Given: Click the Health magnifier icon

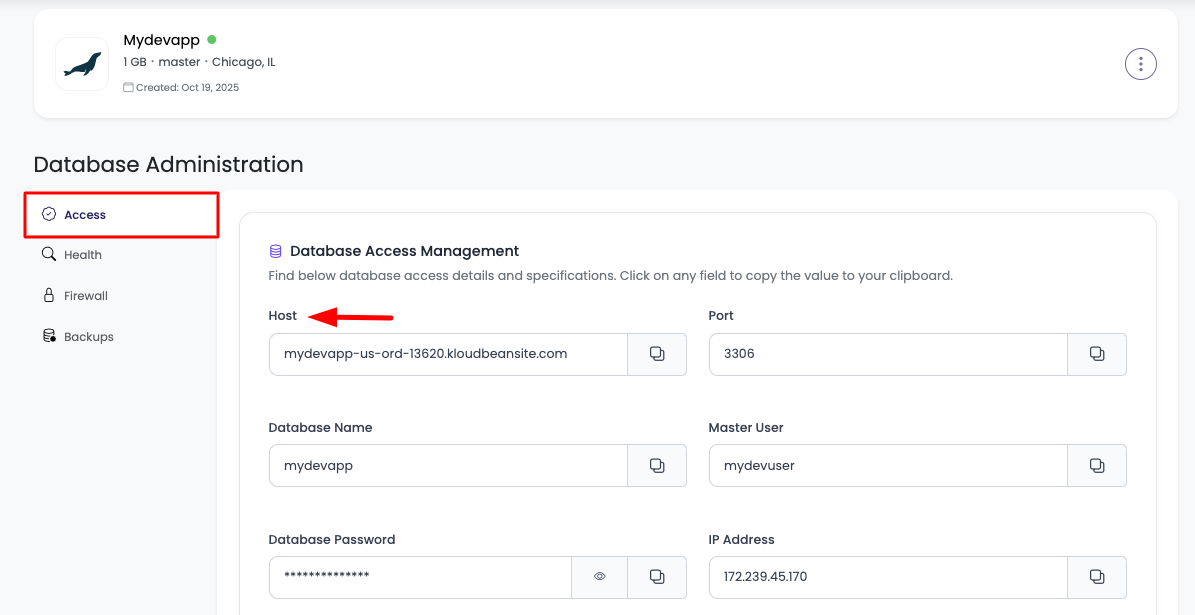Looking at the screenshot, I should click(48, 254).
